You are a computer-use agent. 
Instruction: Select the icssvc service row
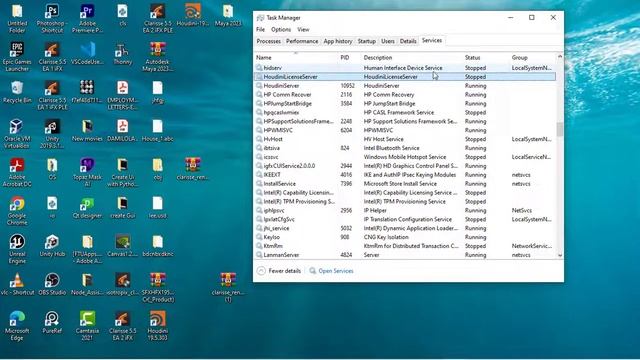coord(404,157)
